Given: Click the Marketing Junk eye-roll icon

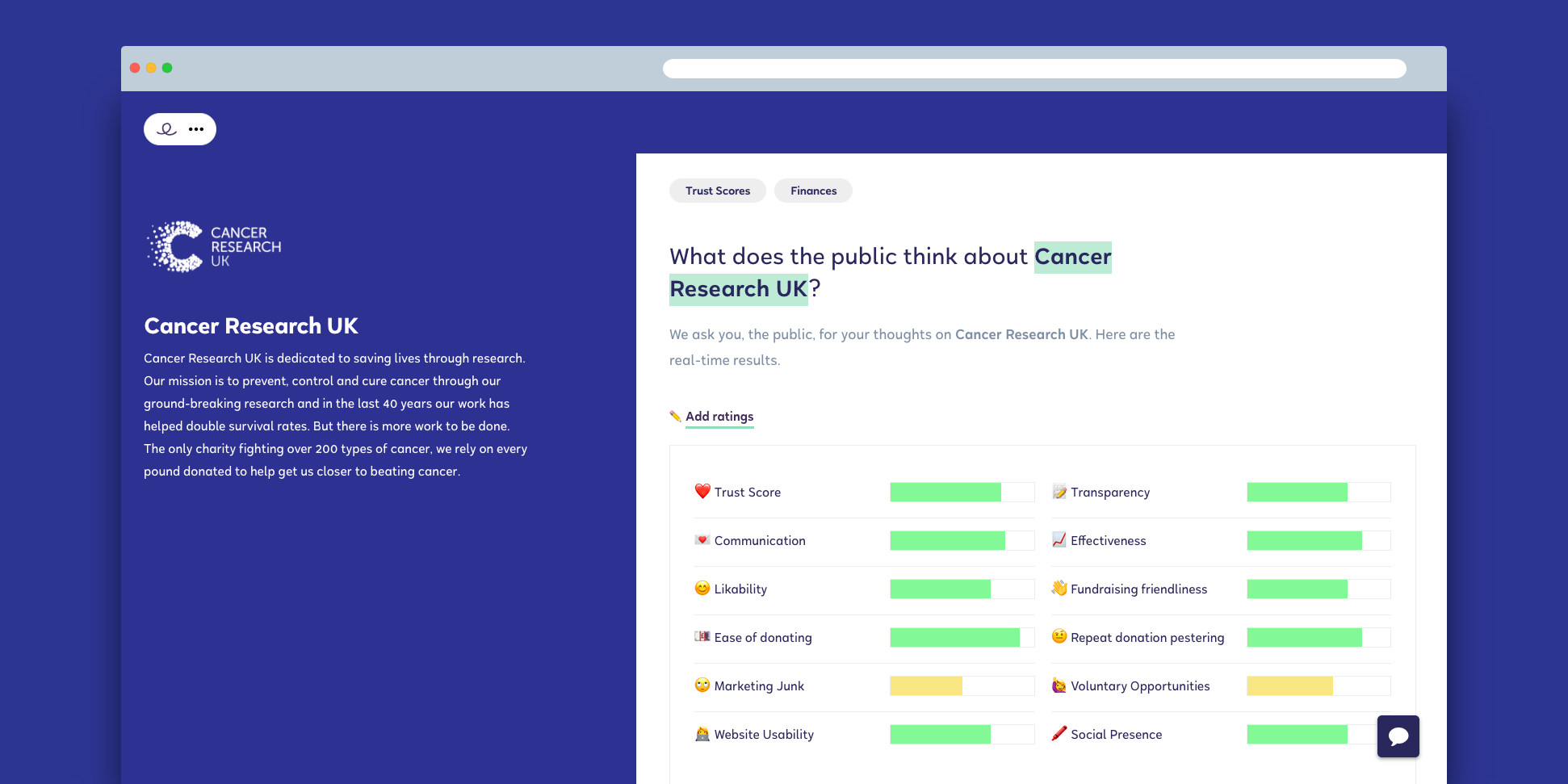Looking at the screenshot, I should tap(702, 685).
